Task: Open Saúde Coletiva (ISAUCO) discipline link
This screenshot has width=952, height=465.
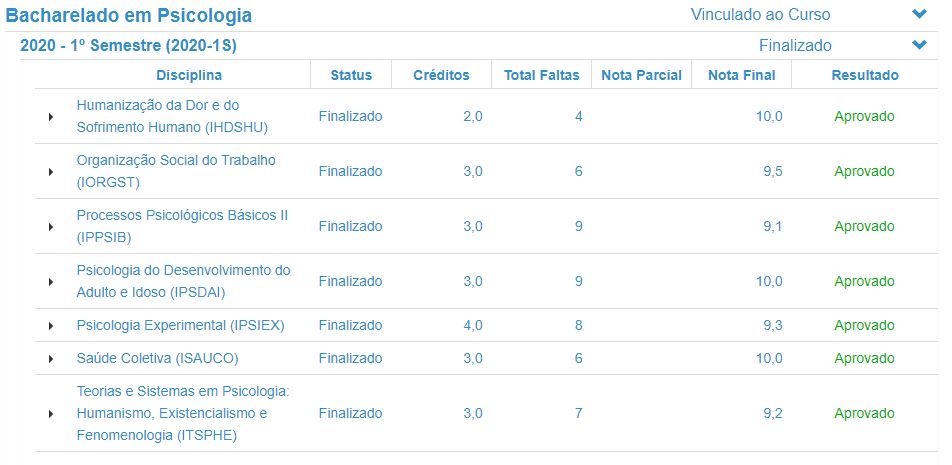Action: [157, 359]
